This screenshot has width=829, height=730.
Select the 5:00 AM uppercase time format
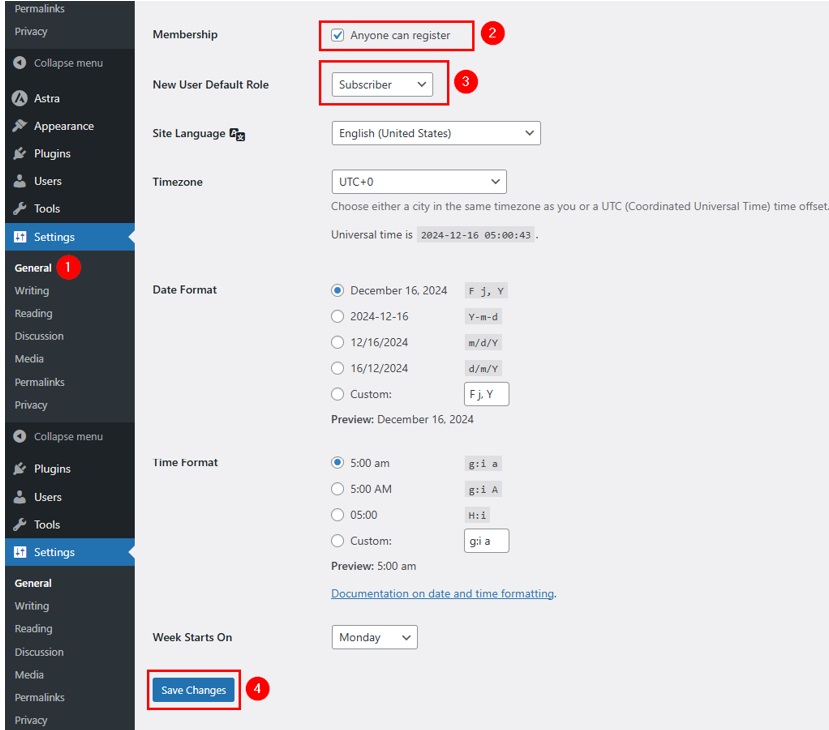tap(337, 488)
